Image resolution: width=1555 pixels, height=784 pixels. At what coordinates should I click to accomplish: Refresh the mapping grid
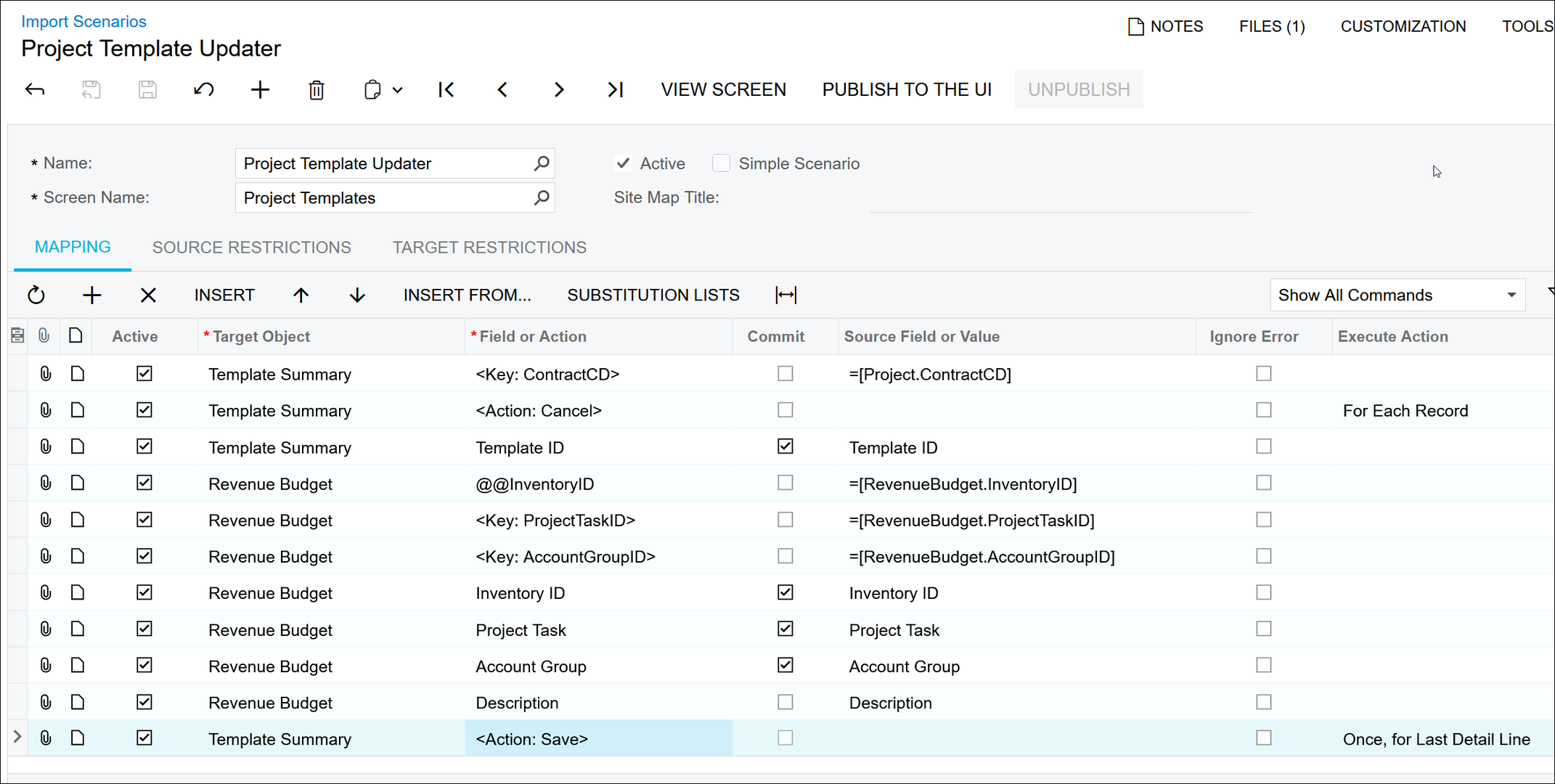(x=36, y=295)
